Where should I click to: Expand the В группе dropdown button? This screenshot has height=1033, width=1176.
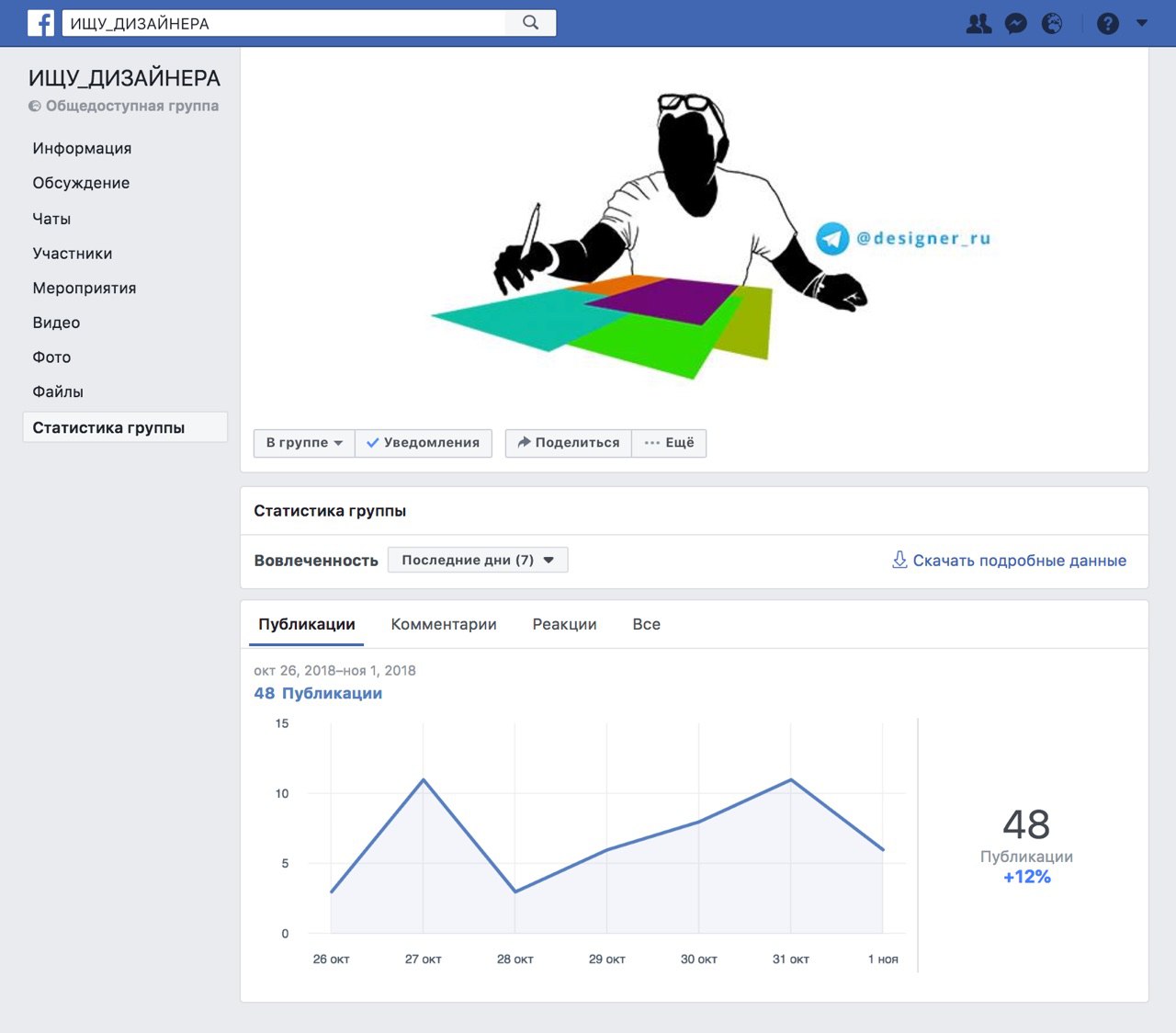pos(304,443)
